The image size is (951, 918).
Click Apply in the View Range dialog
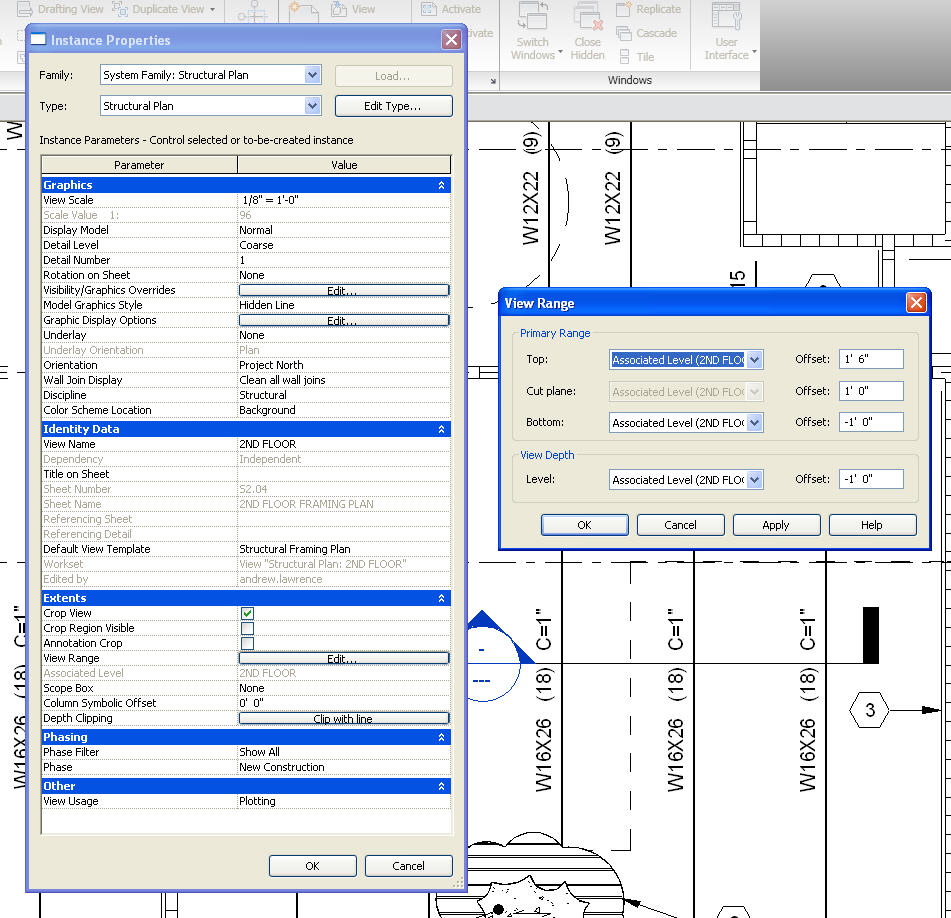(x=776, y=525)
